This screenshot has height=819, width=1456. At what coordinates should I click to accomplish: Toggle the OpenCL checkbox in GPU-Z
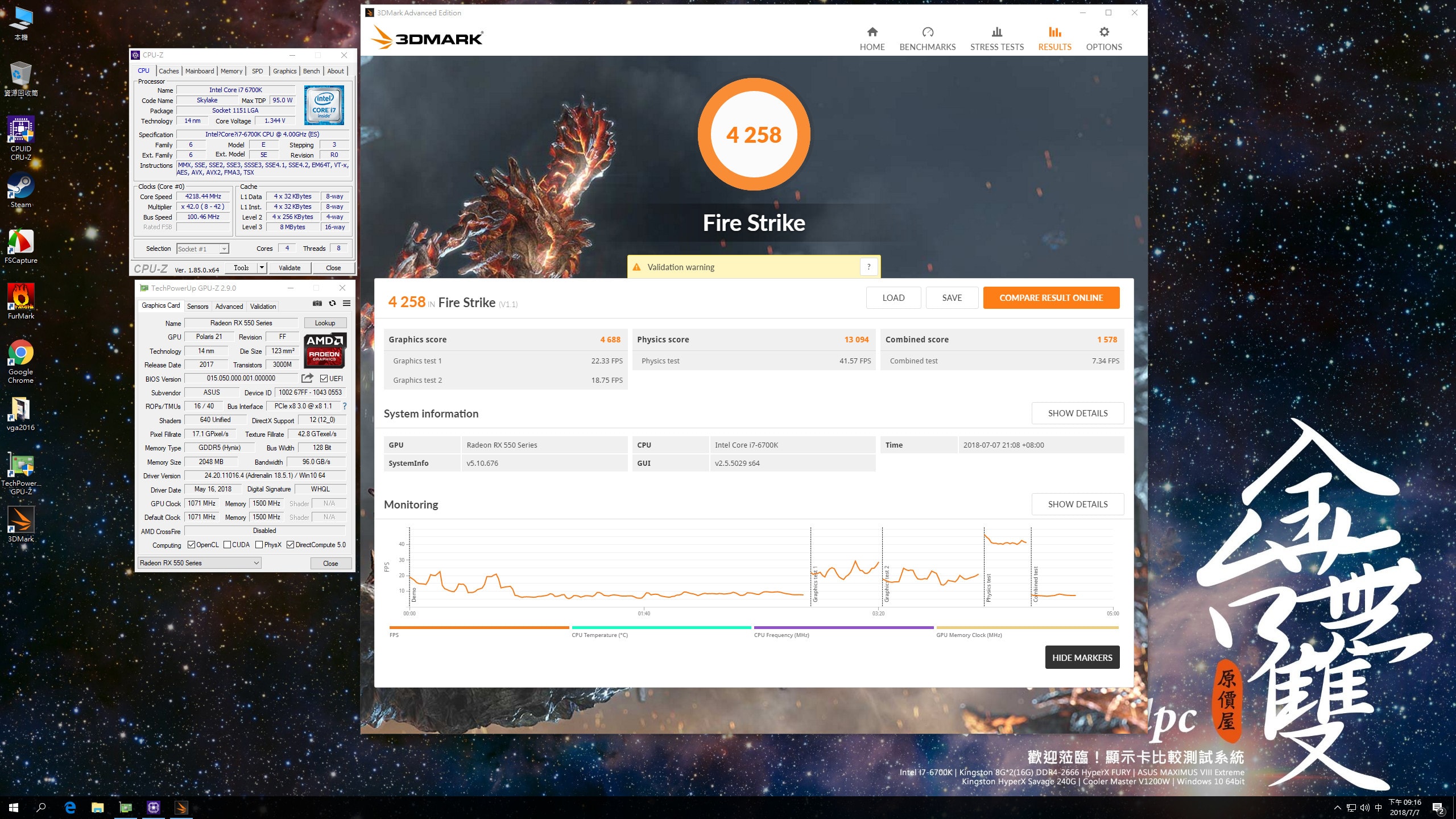(191, 545)
